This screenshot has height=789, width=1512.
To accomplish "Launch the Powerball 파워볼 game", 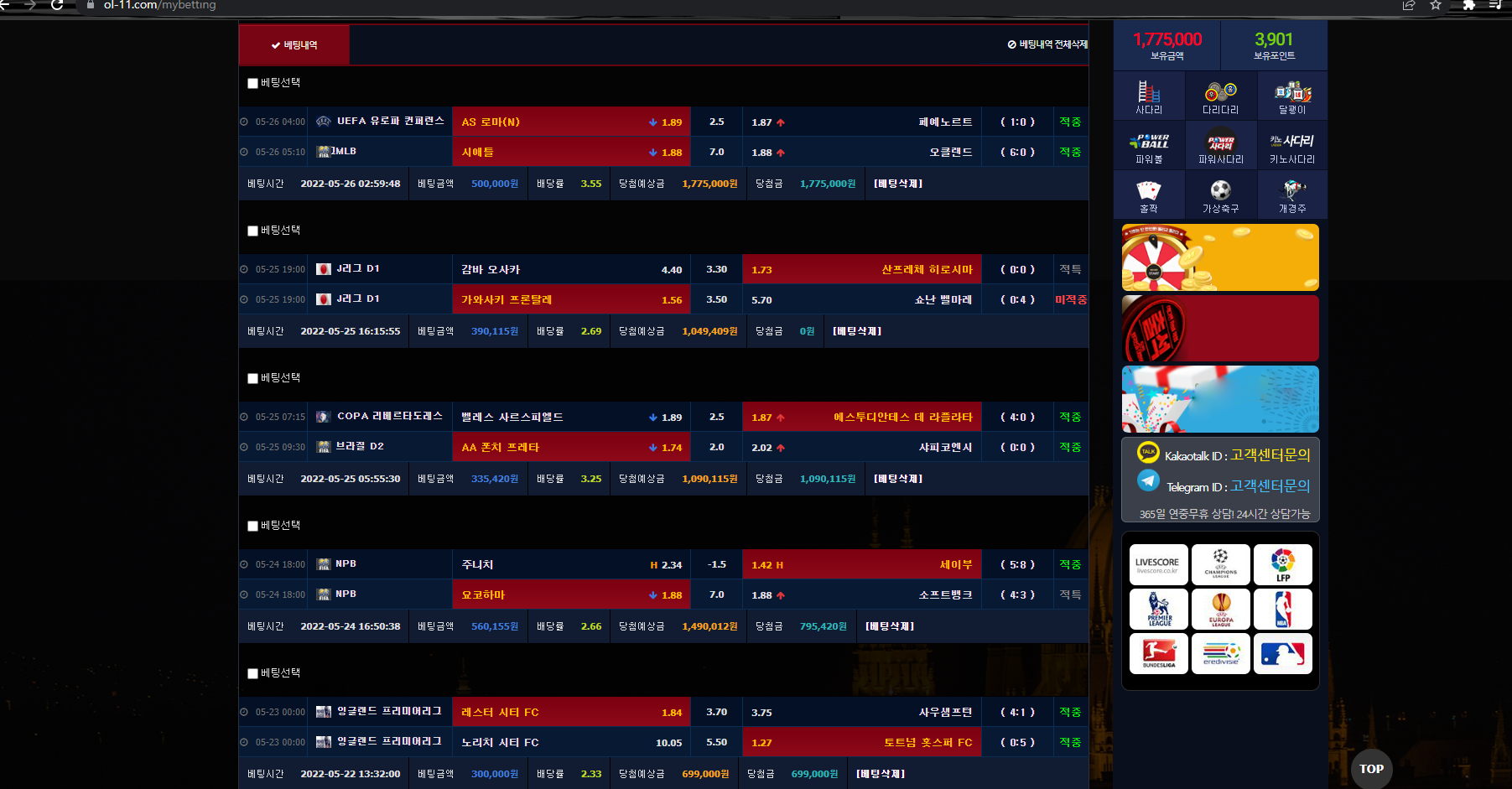I will tap(1149, 145).
